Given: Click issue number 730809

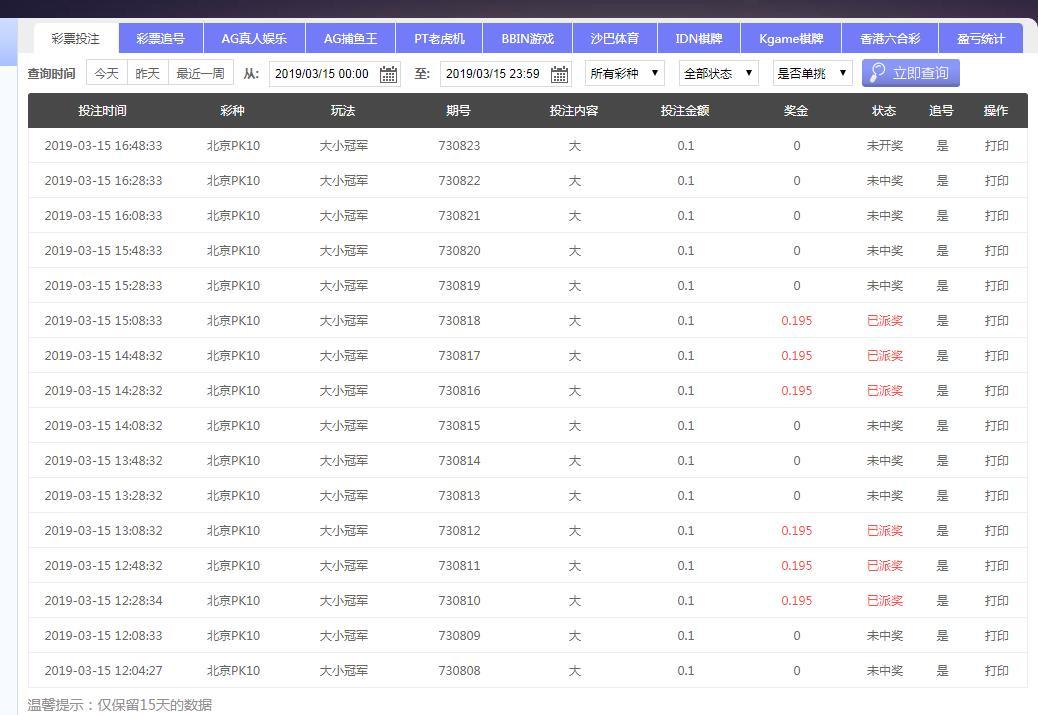Looking at the screenshot, I should [459, 636].
